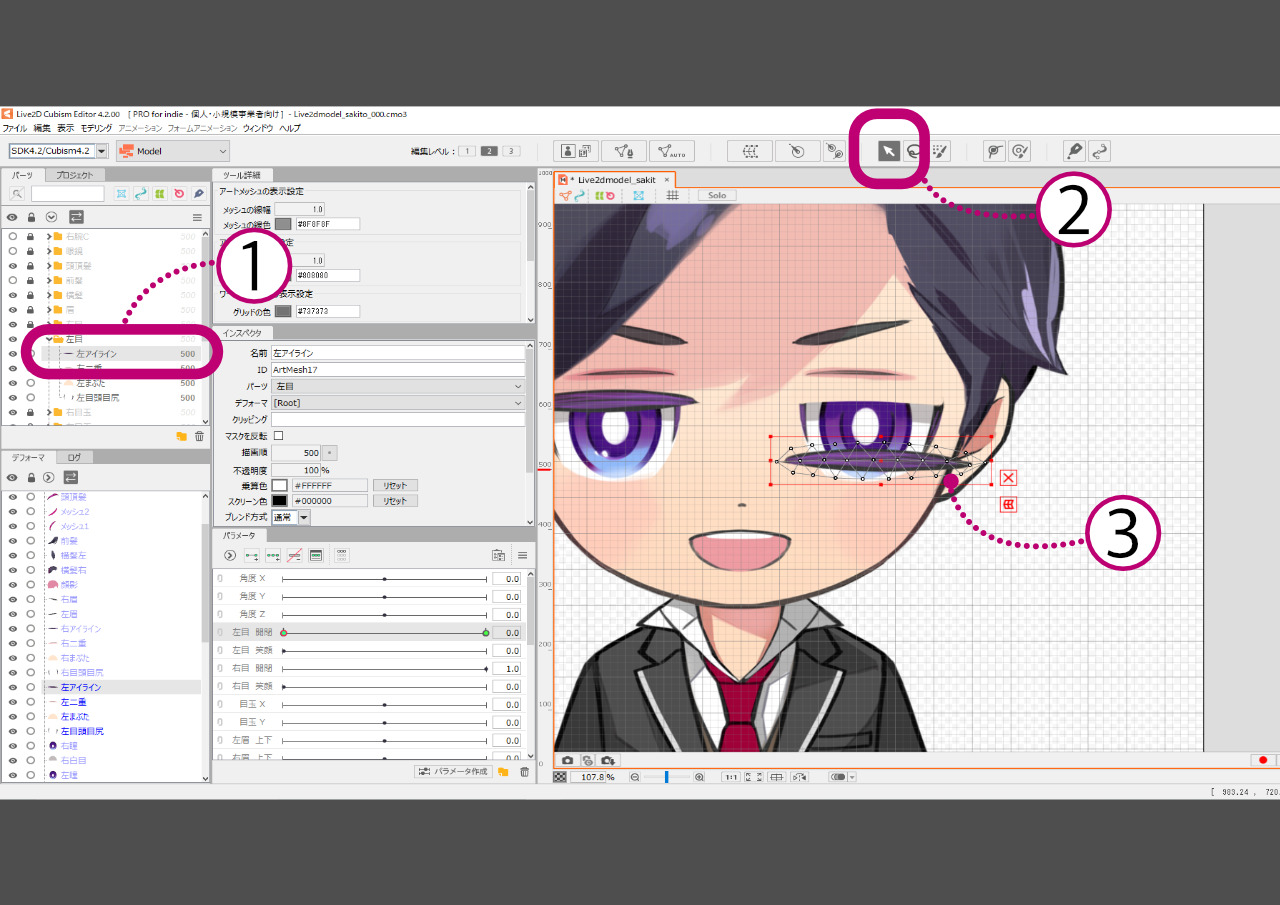Open the モデリング menu
The image size is (1280, 905).
pyautogui.click(x=96, y=128)
